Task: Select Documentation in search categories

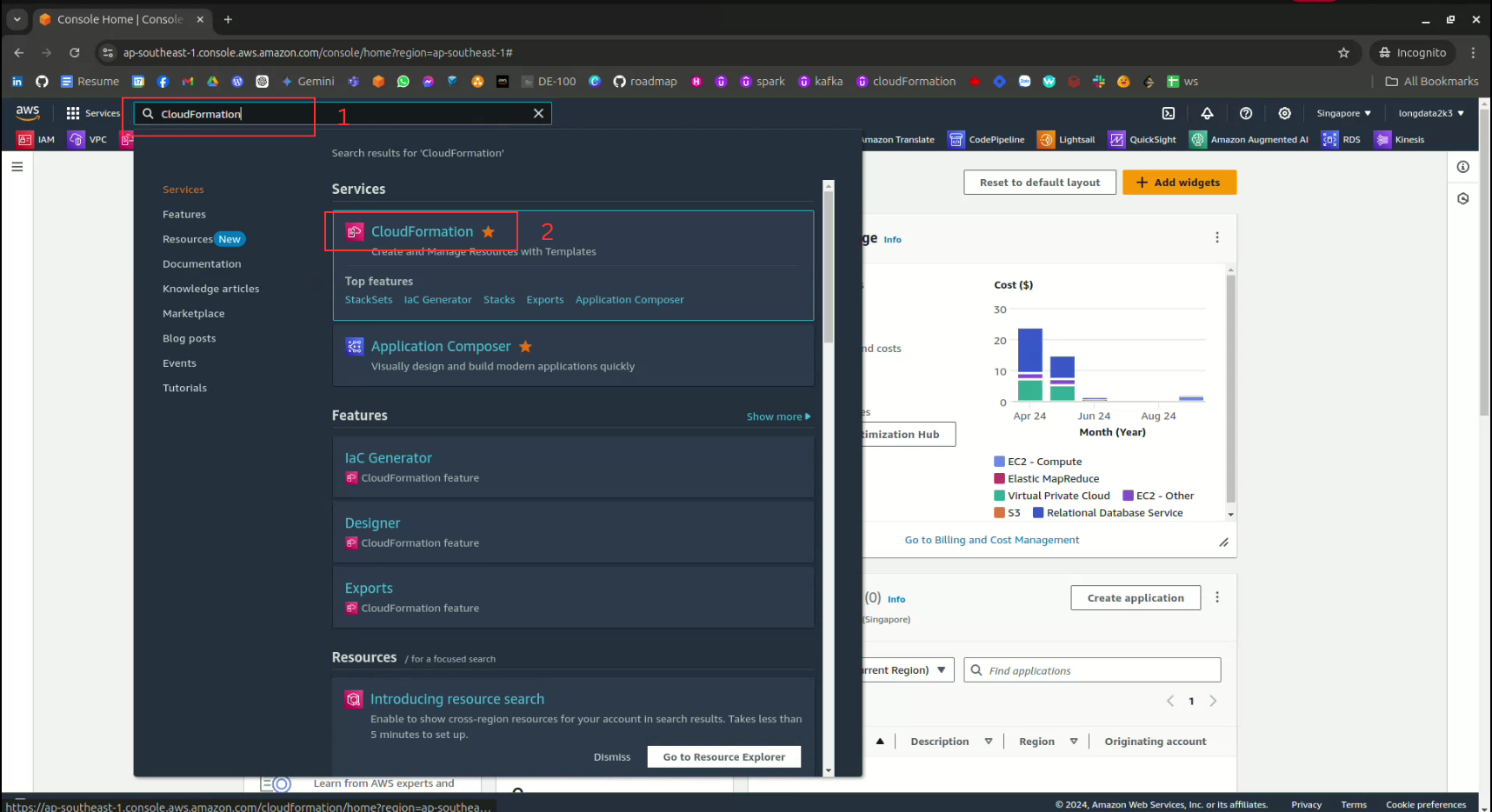Action: pyautogui.click(x=202, y=264)
